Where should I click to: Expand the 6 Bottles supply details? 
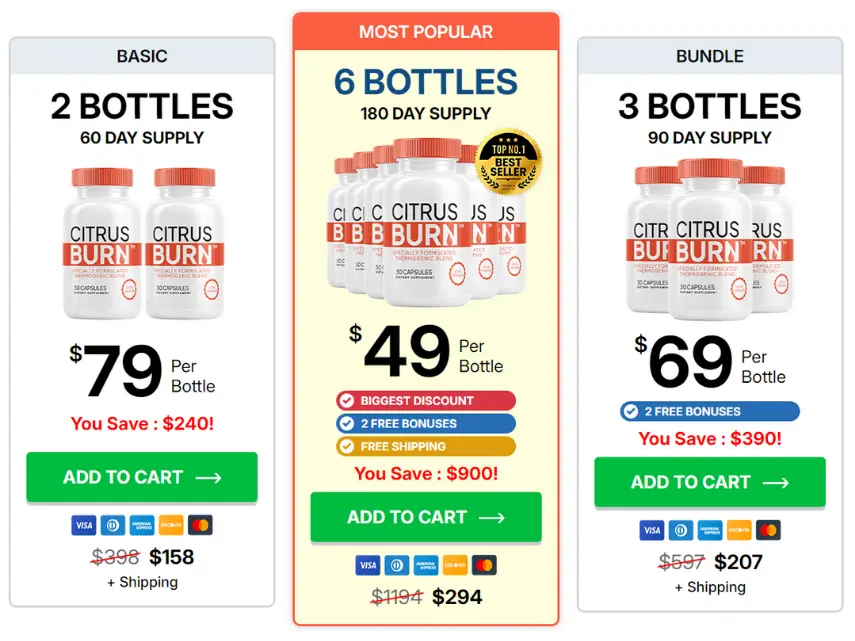[427, 113]
